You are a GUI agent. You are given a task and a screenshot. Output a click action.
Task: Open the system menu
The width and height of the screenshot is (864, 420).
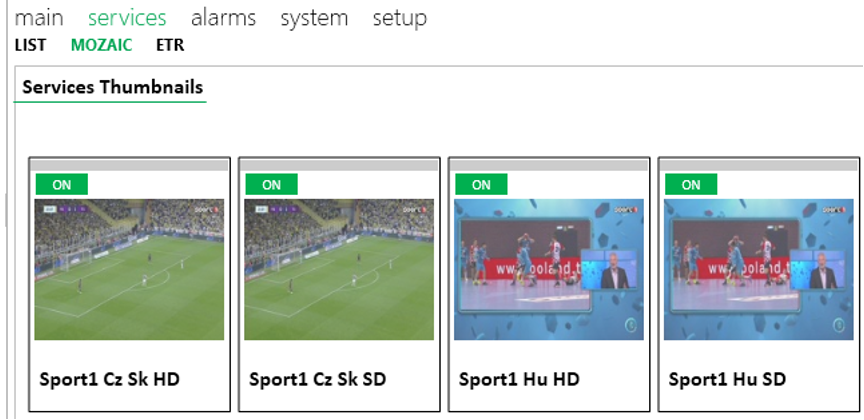coord(314,18)
